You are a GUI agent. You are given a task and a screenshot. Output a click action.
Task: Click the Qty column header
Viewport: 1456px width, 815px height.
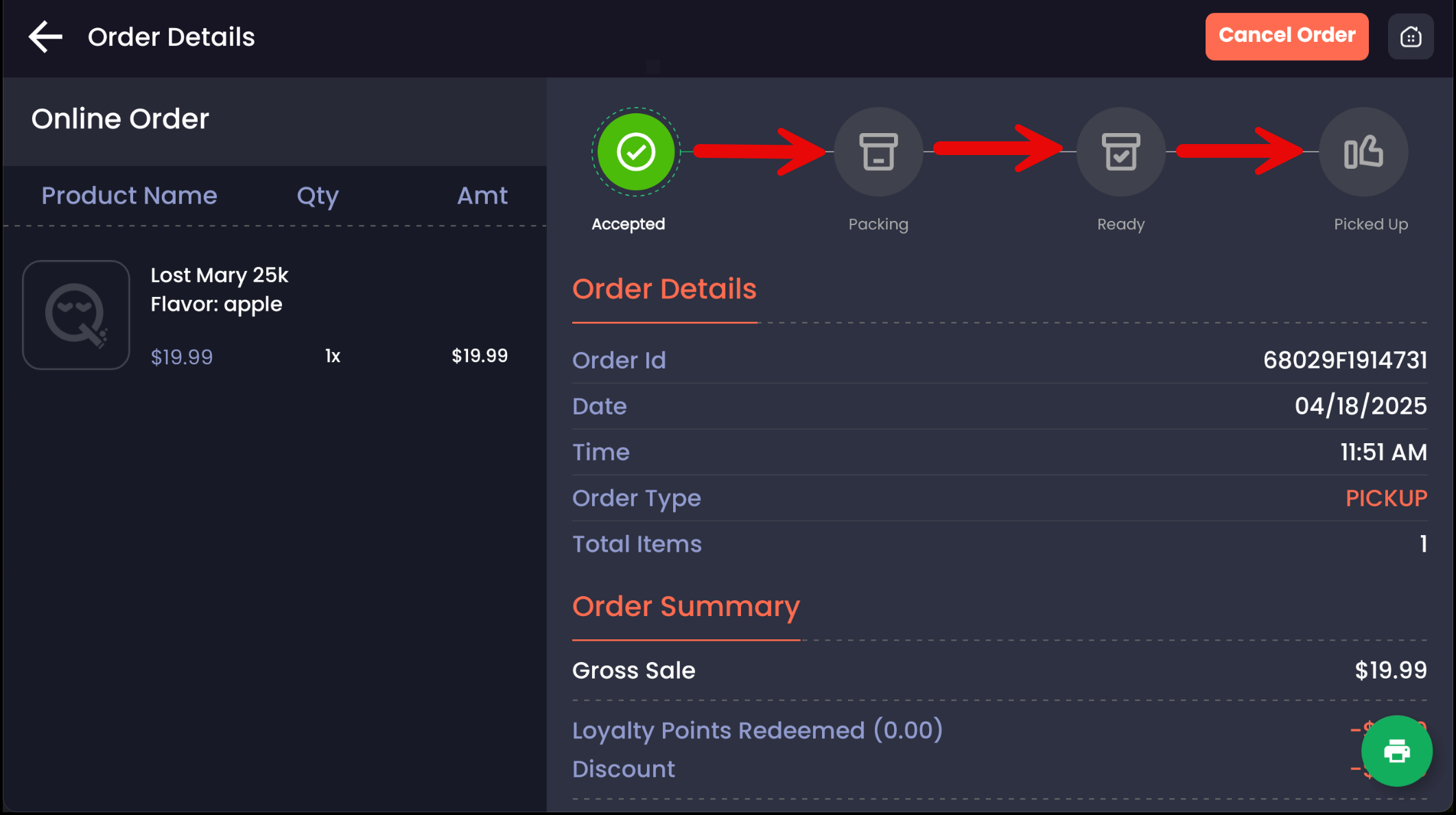(x=318, y=196)
